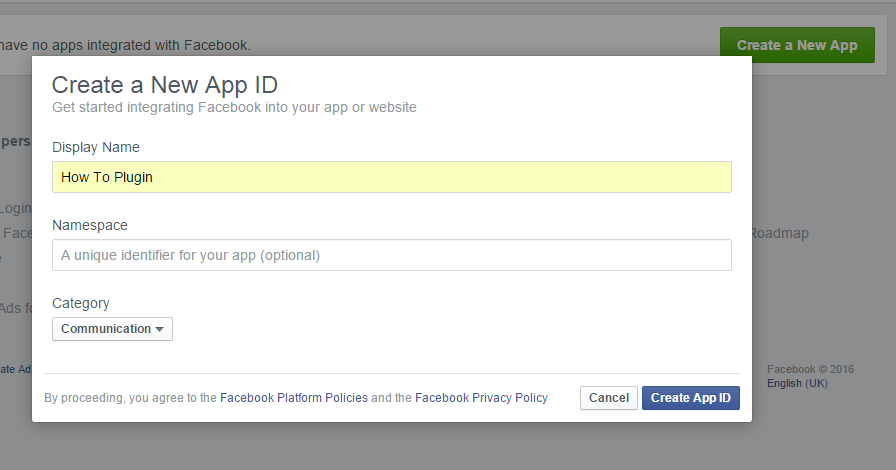Click the 'Facebook © 2016' footer text
This screenshot has width=896, height=470.
click(810, 369)
